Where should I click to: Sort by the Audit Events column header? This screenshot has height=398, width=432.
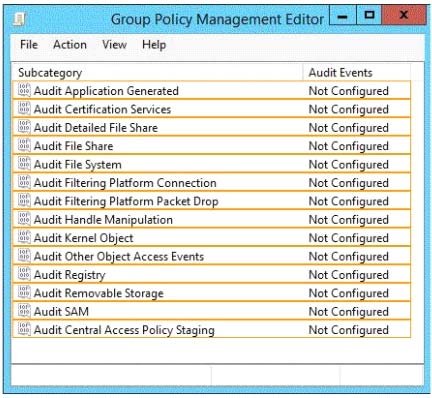point(357,72)
